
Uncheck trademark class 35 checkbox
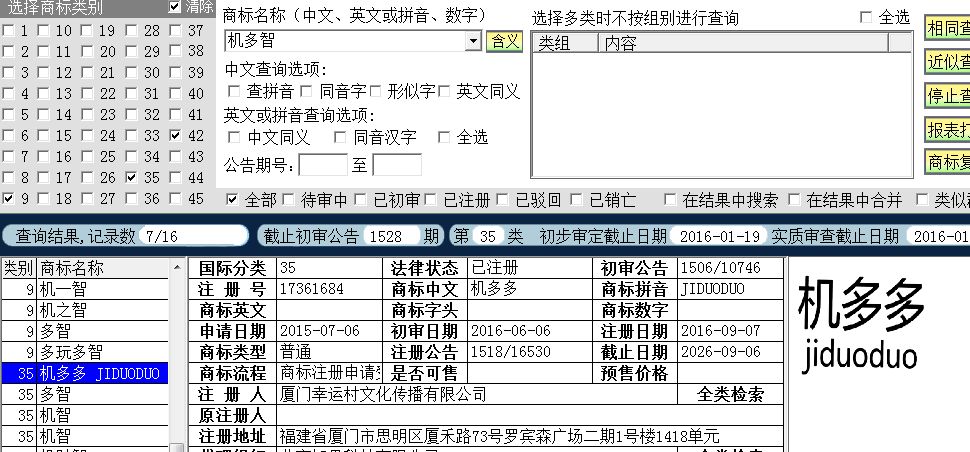131,178
